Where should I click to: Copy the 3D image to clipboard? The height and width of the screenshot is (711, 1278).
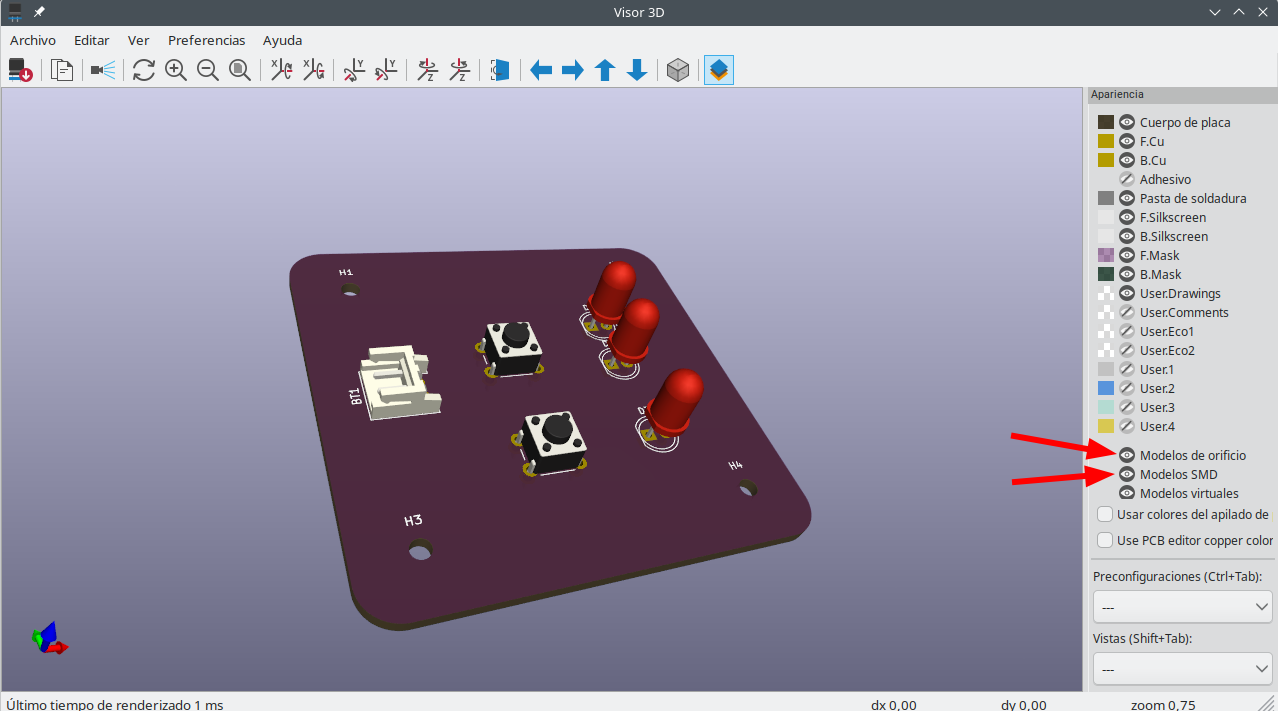62,70
